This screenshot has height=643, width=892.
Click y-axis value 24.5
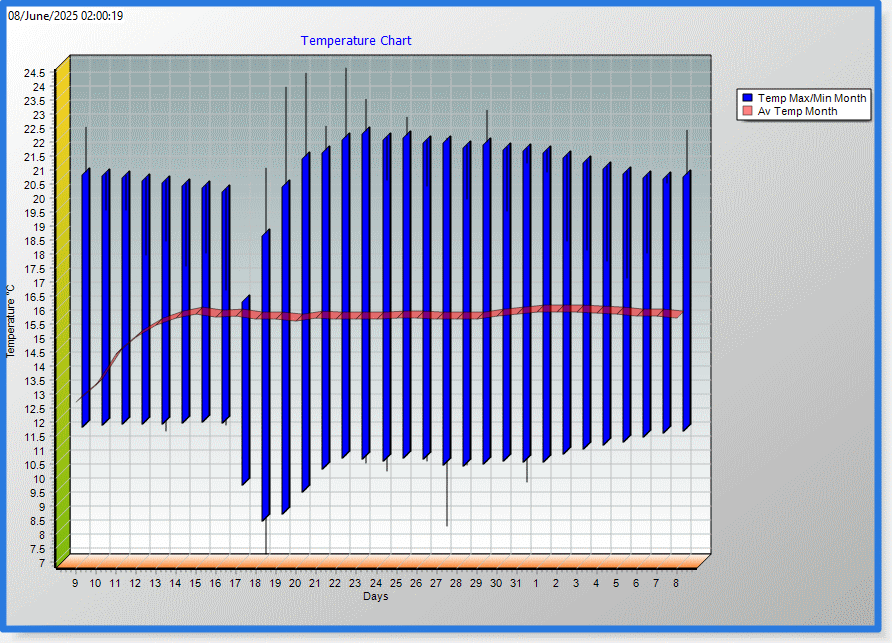(34, 73)
